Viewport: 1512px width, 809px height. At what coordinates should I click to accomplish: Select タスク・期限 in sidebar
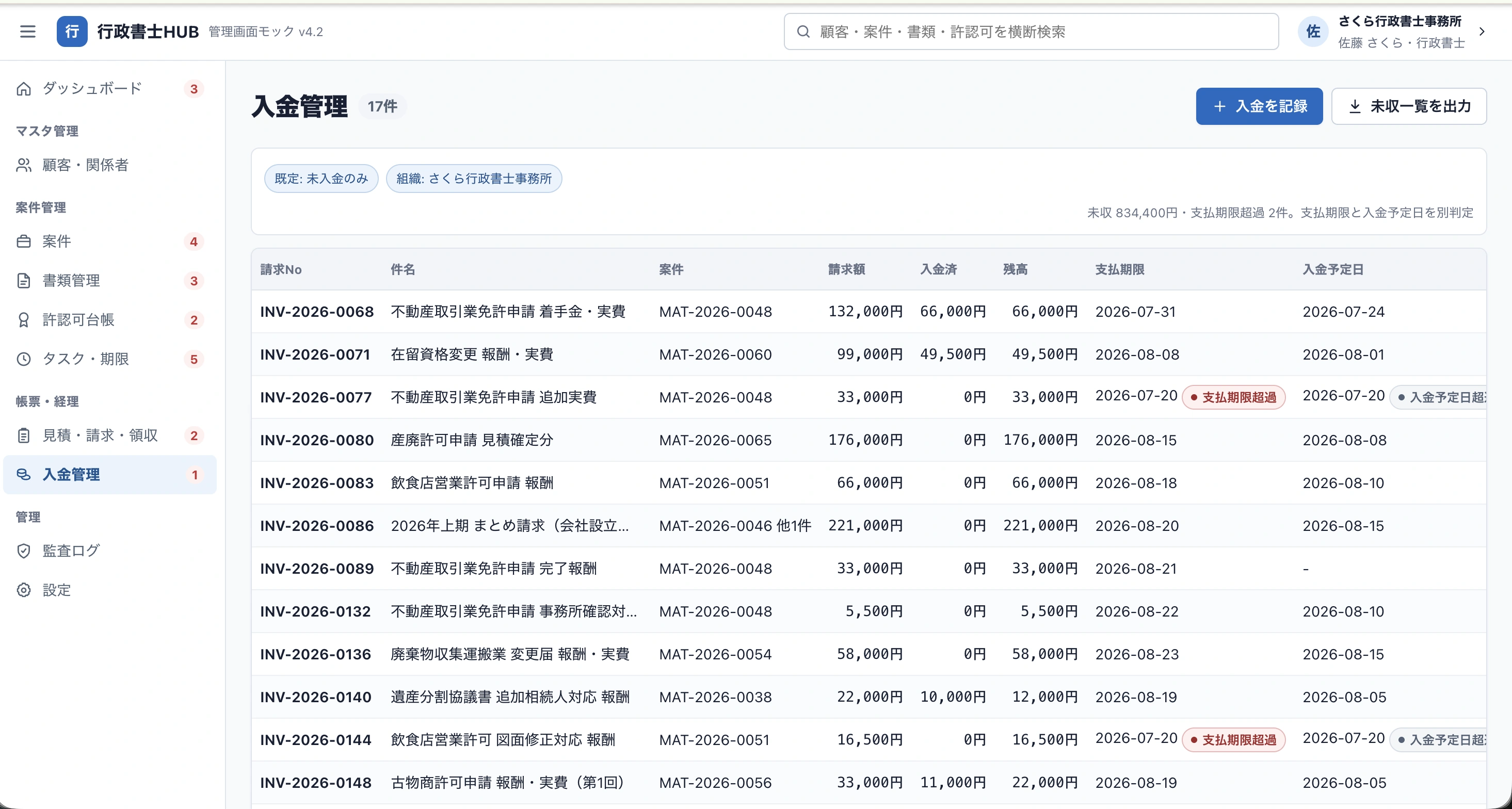pyautogui.click(x=110, y=359)
